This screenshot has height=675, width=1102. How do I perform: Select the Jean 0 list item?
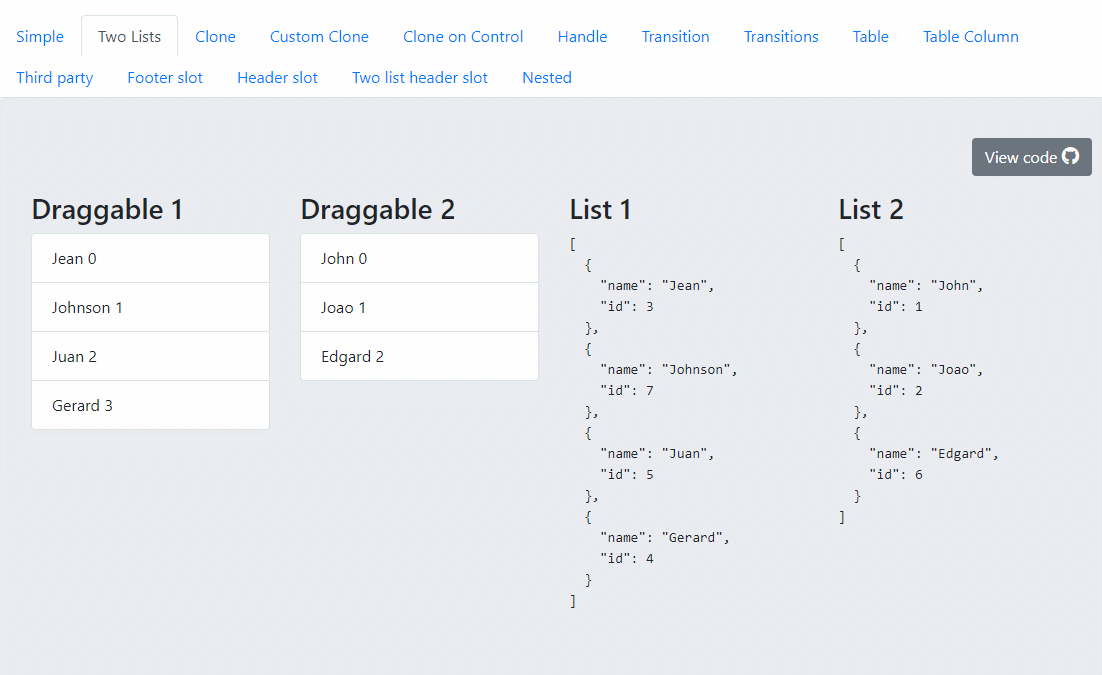click(x=150, y=259)
